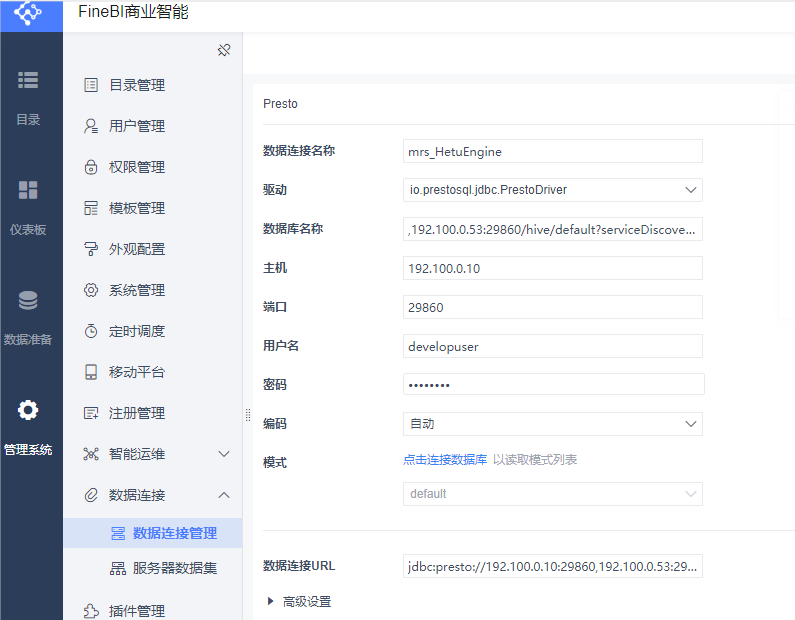Viewport: 795px width, 620px height.
Task: Open the 驱动 driver dropdown
Action: coord(553,190)
